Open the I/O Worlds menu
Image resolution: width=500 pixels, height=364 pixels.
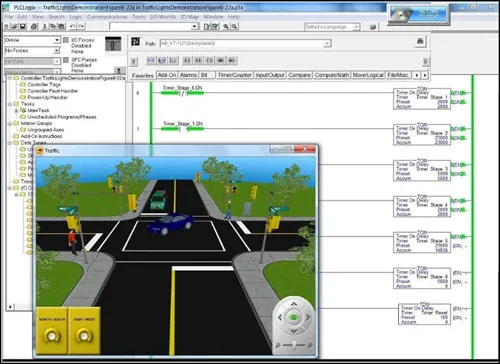tap(163, 17)
